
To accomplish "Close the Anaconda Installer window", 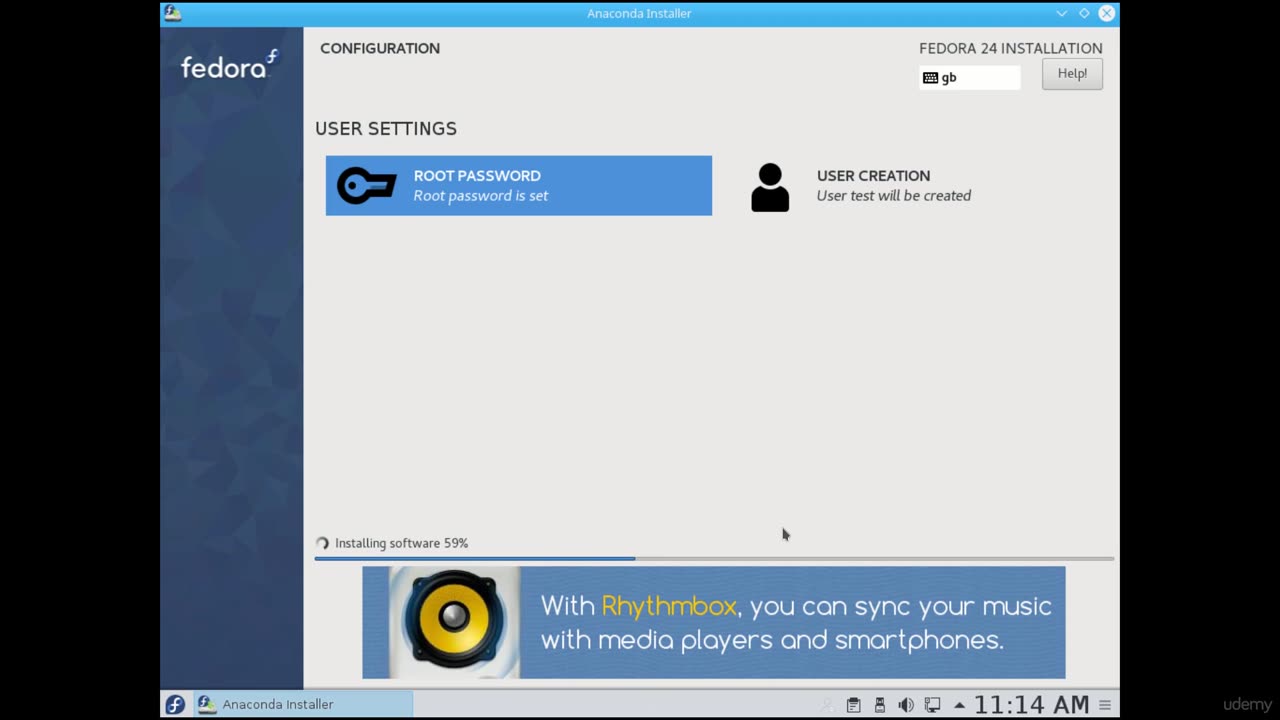I will pos(1106,13).
